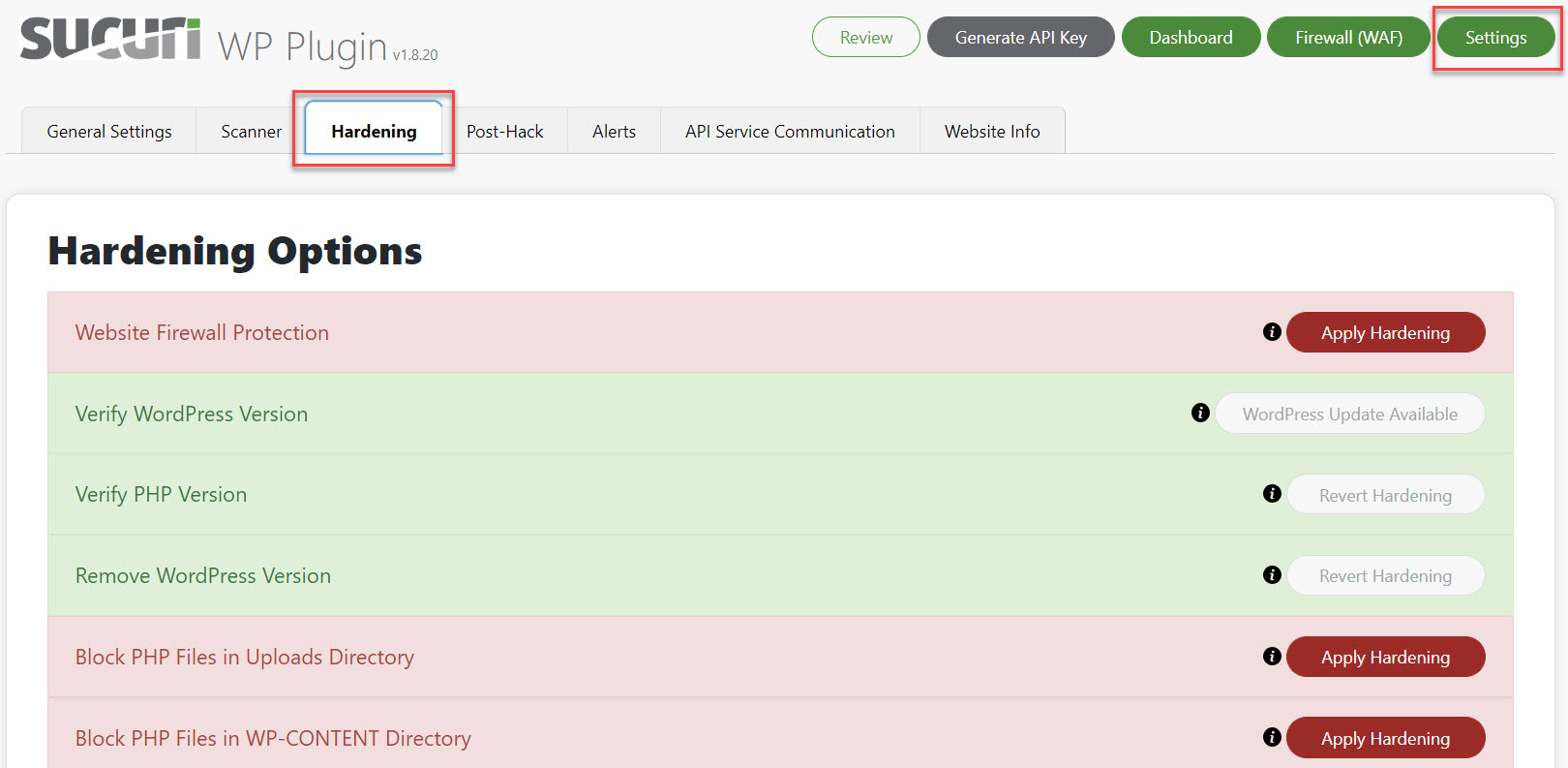The image size is (1568, 768).
Task: Open the Scanner tab
Action: click(x=251, y=131)
